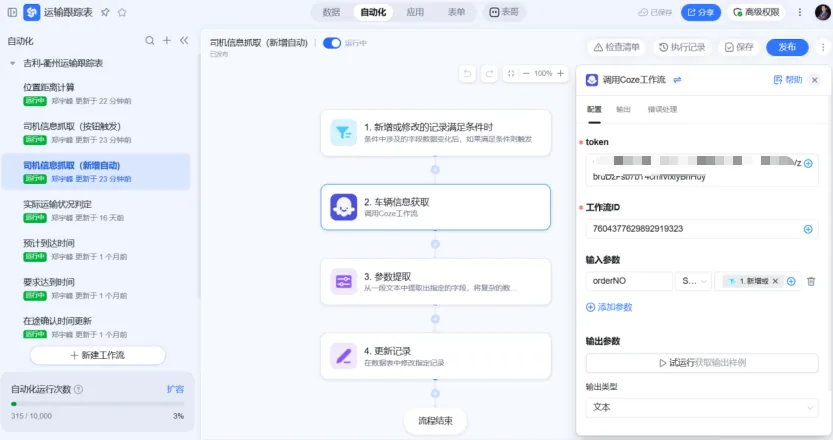Switch to the 自动化 tab
Image resolution: width=833 pixels, height=440 pixels.
373,12
